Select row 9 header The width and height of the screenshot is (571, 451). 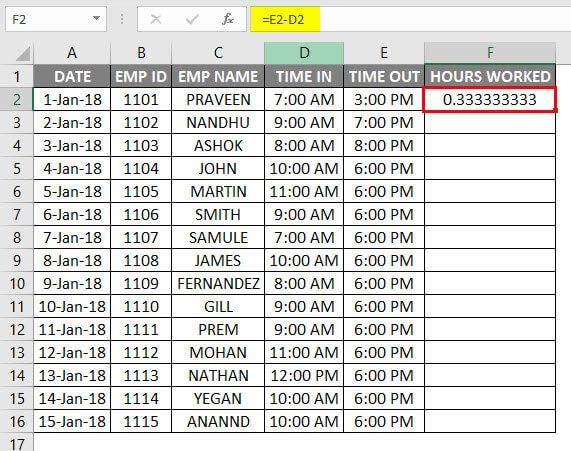tap(17, 260)
